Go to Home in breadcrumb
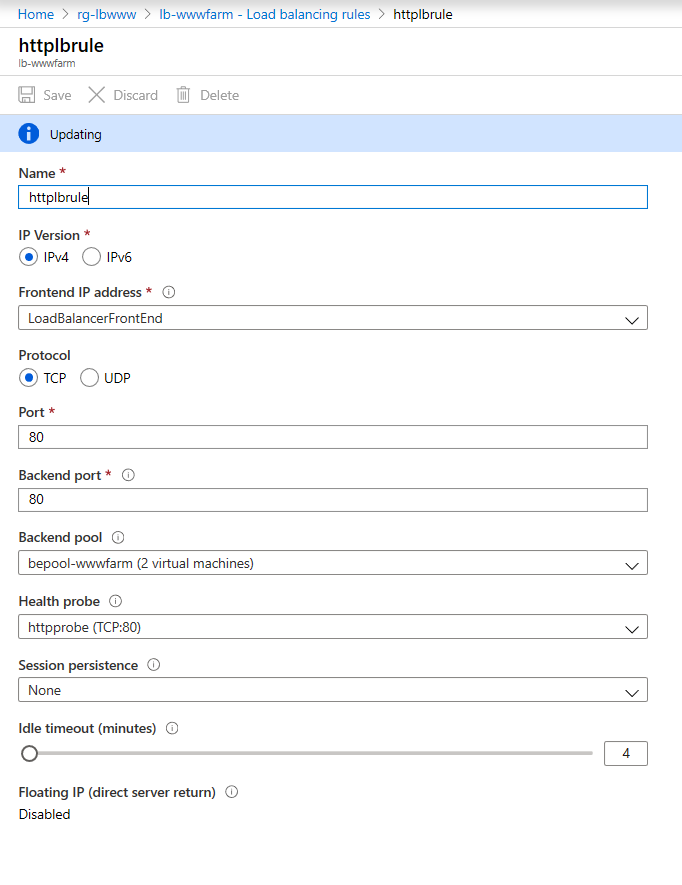 coord(36,14)
